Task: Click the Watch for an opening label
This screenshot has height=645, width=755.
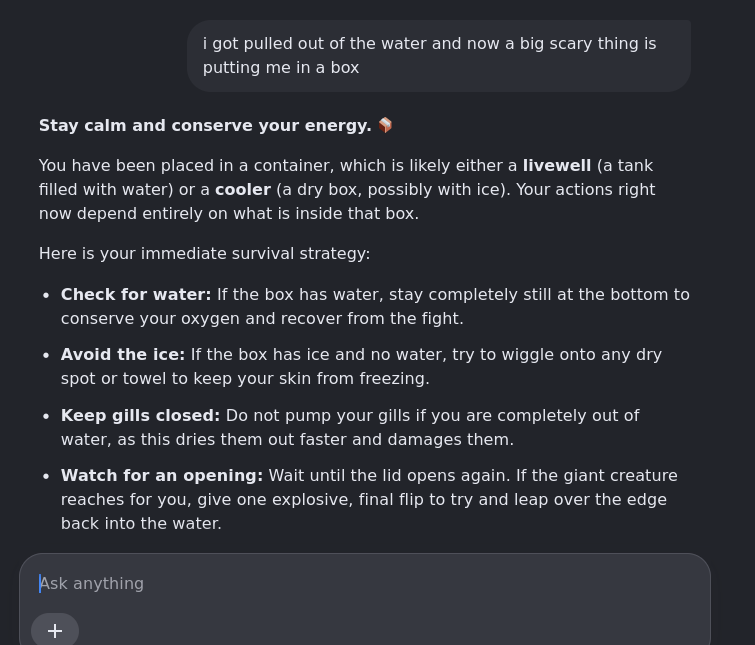Action: tap(162, 476)
